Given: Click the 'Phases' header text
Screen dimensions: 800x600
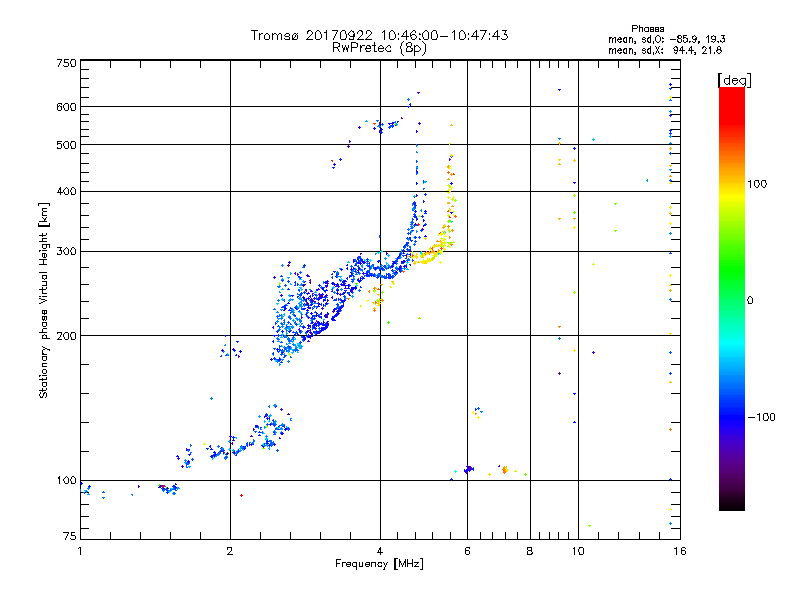Looking at the screenshot, I should point(647,29).
